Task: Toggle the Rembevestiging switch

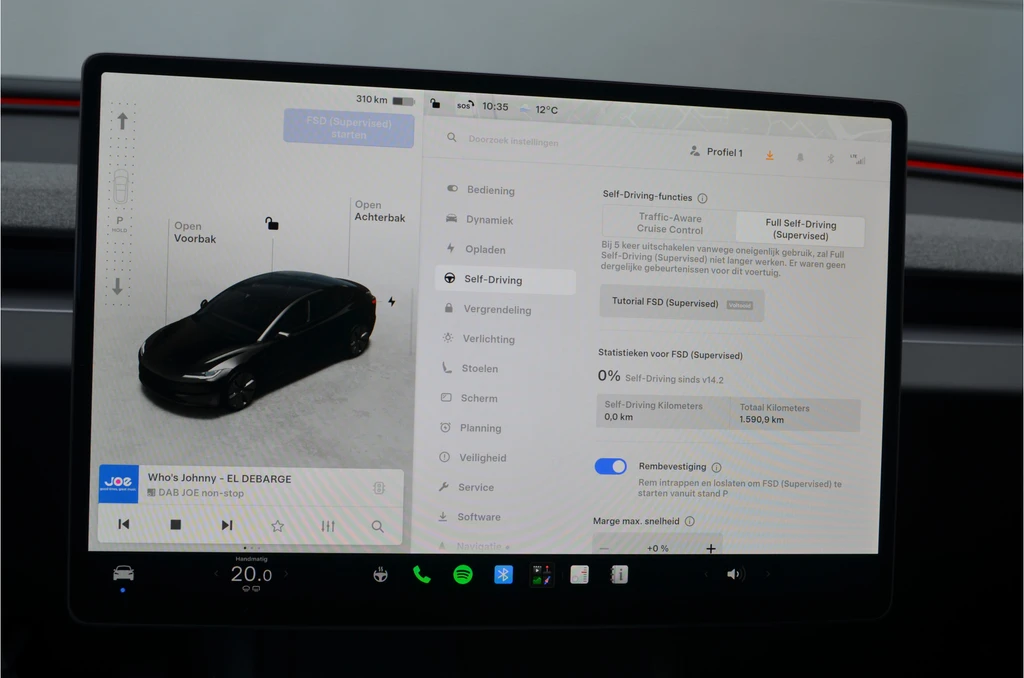Action: [x=611, y=466]
